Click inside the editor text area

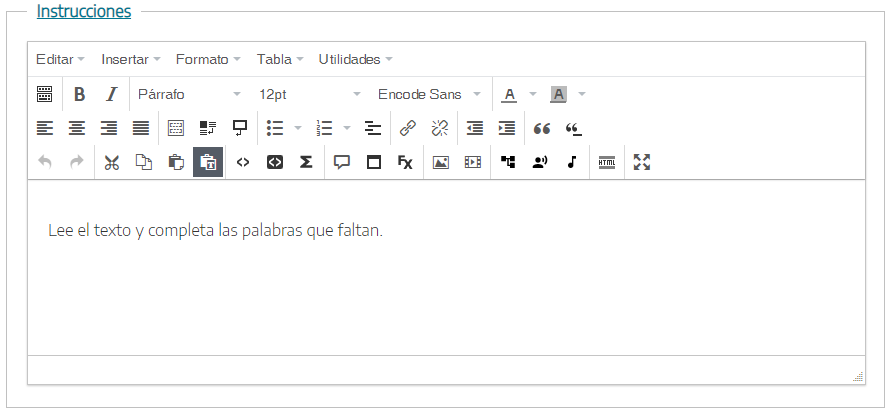[x=446, y=268]
